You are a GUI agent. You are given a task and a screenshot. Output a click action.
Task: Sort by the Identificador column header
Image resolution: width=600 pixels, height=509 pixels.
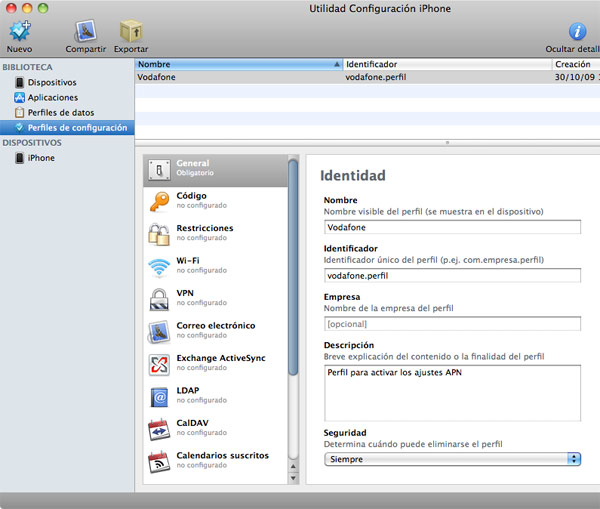coord(448,64)
